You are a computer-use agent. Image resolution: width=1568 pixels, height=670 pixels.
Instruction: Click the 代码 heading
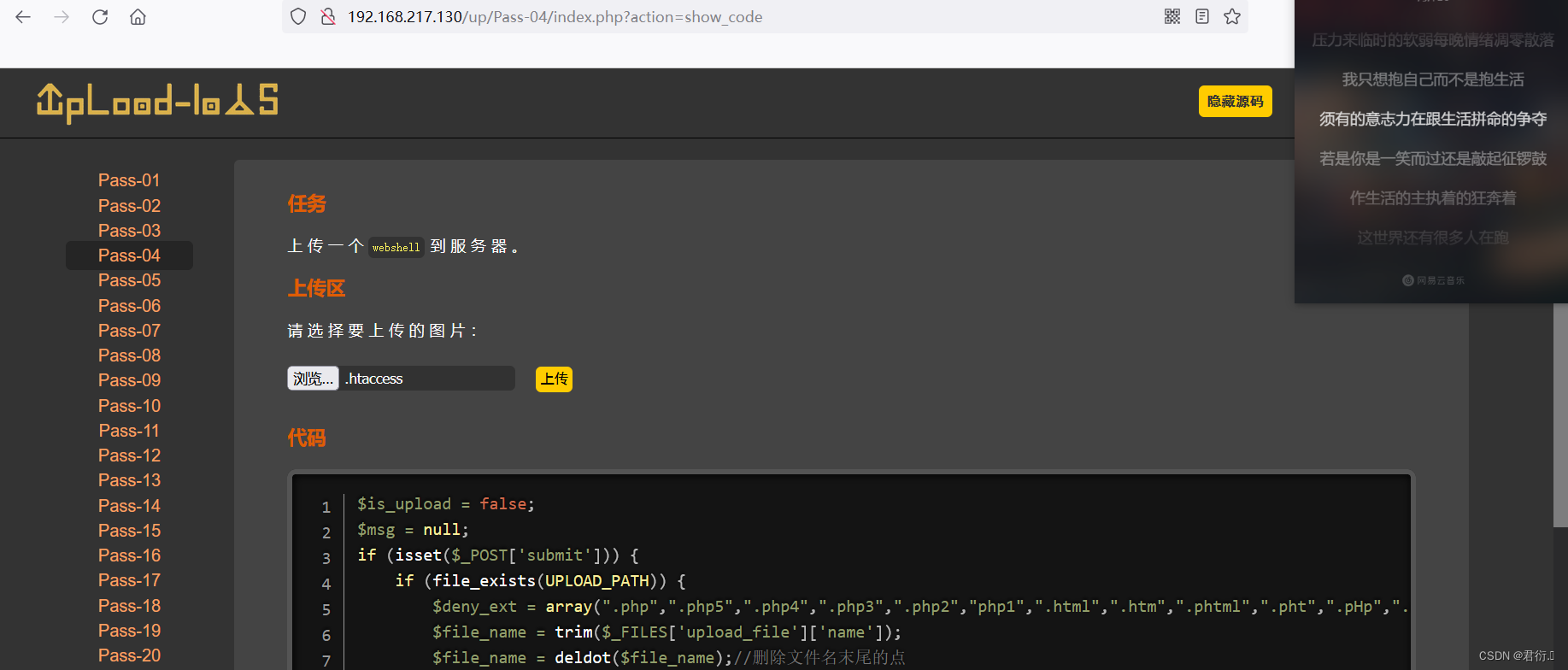click(307, 438)
